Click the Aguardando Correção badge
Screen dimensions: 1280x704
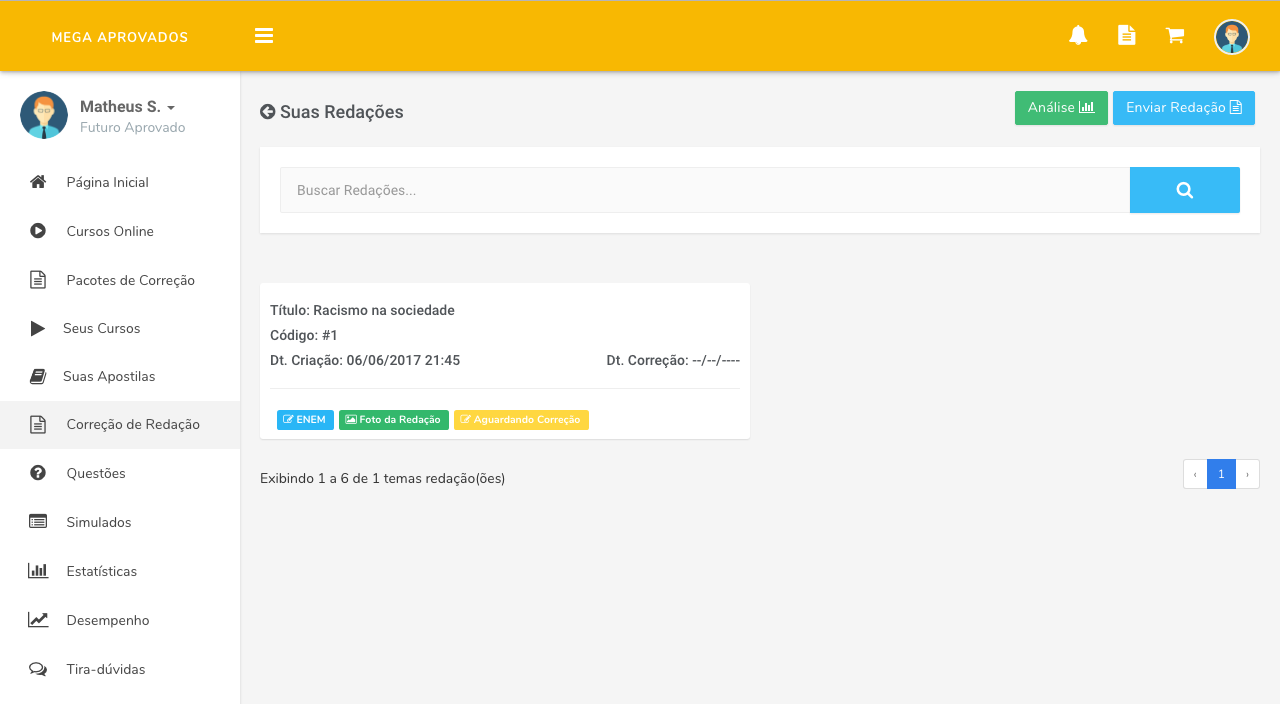pos(521,420)
